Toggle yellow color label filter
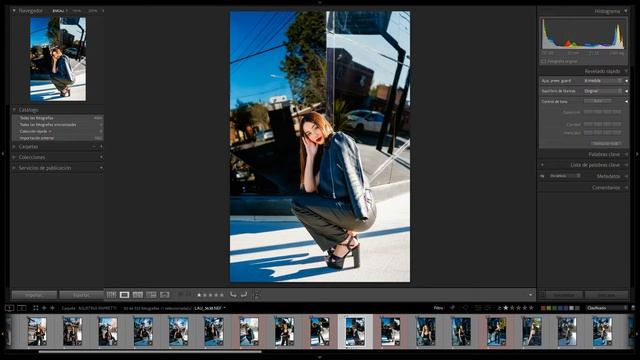The image size is (640, 360). coord(549,308)
